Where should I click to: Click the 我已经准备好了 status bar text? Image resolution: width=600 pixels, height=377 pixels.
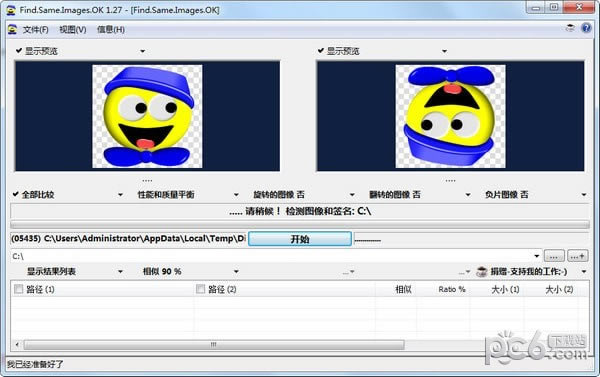[35, 364]
